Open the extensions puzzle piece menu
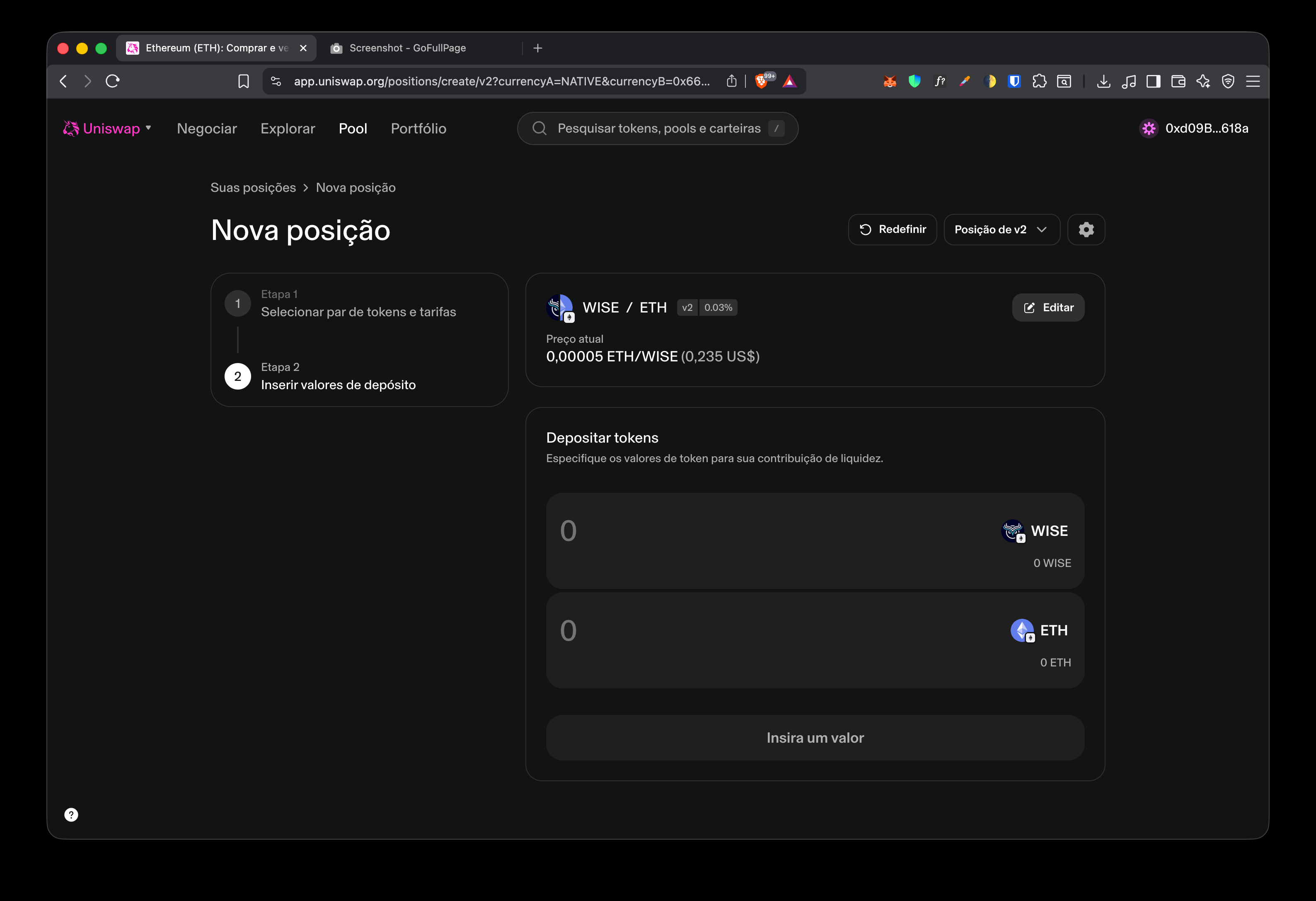 tap(1039, 82)
